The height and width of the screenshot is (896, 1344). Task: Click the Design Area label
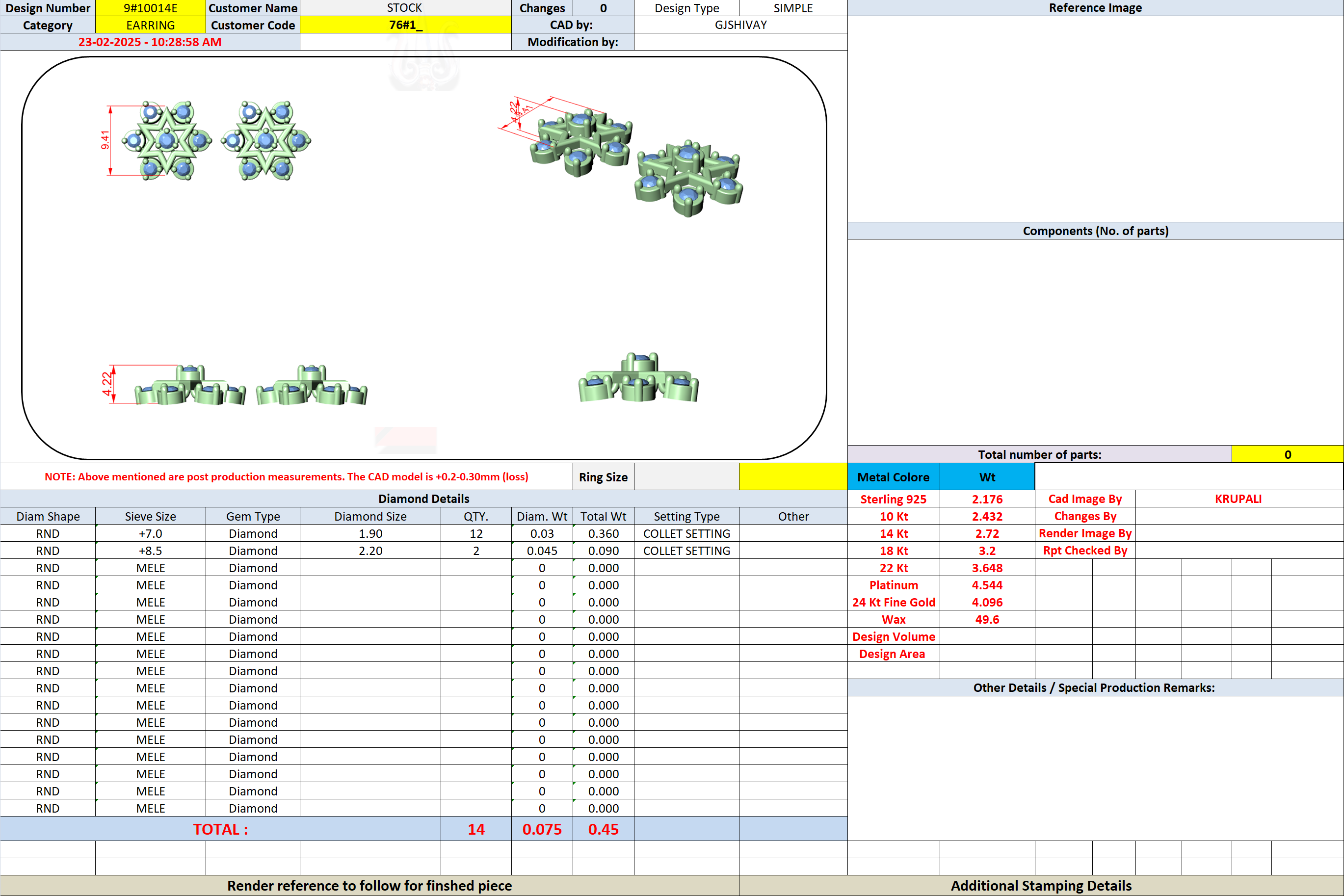click(894, 653)
